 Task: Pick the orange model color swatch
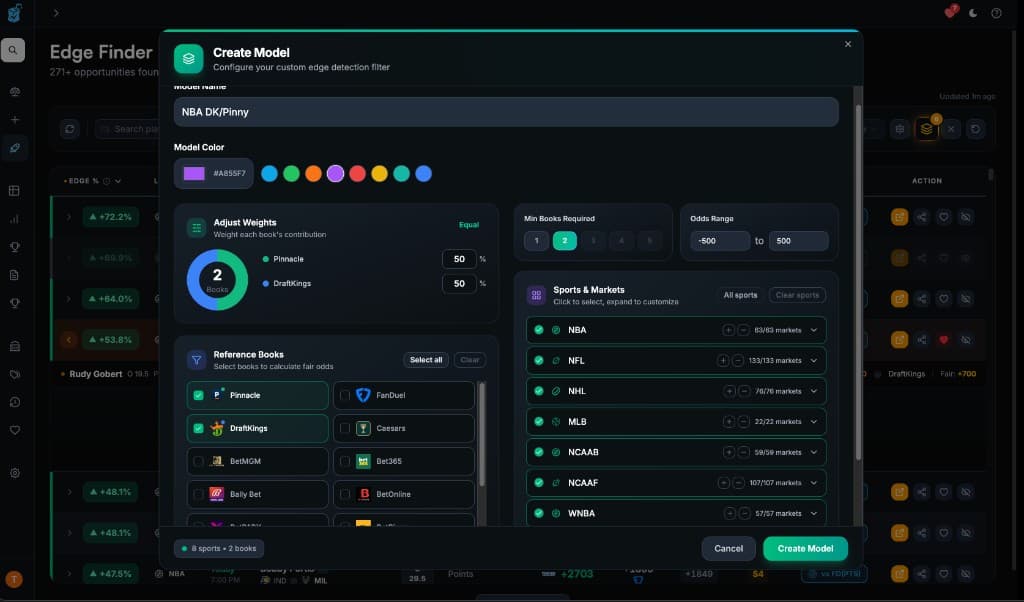tap(313, 173)
